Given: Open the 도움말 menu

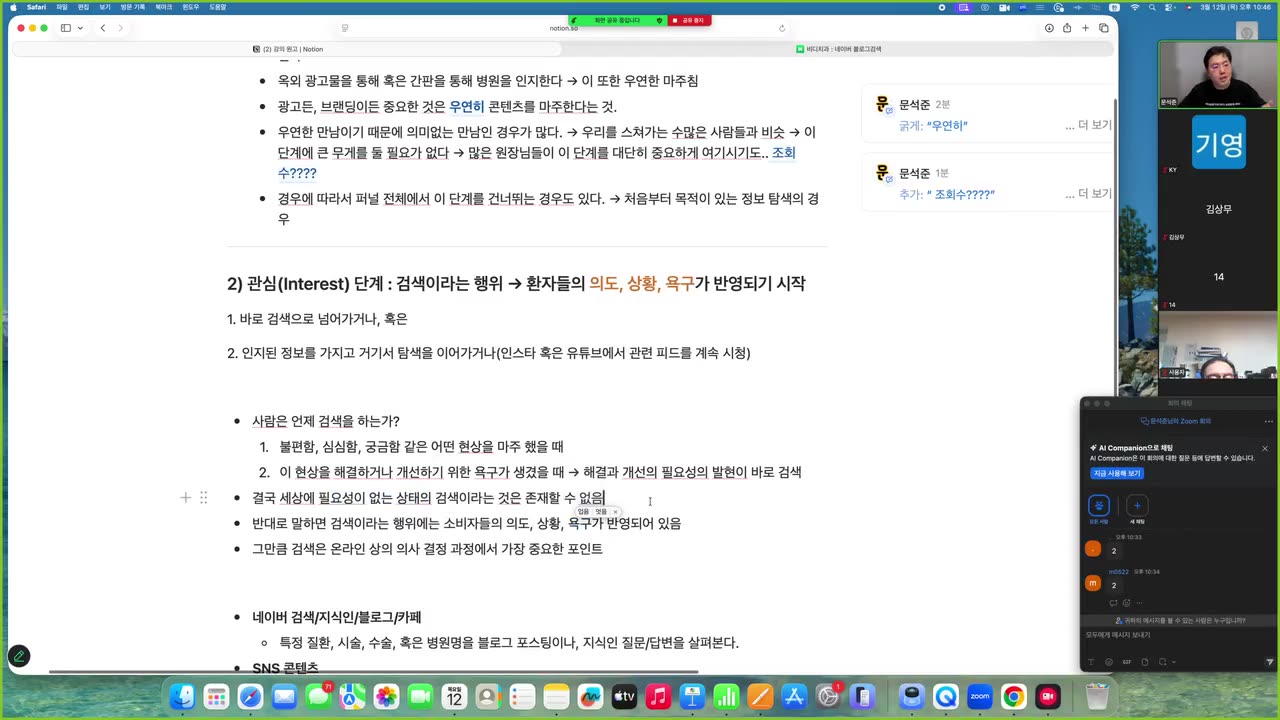Looking at the screenshot, I should (x=218, y=7).
